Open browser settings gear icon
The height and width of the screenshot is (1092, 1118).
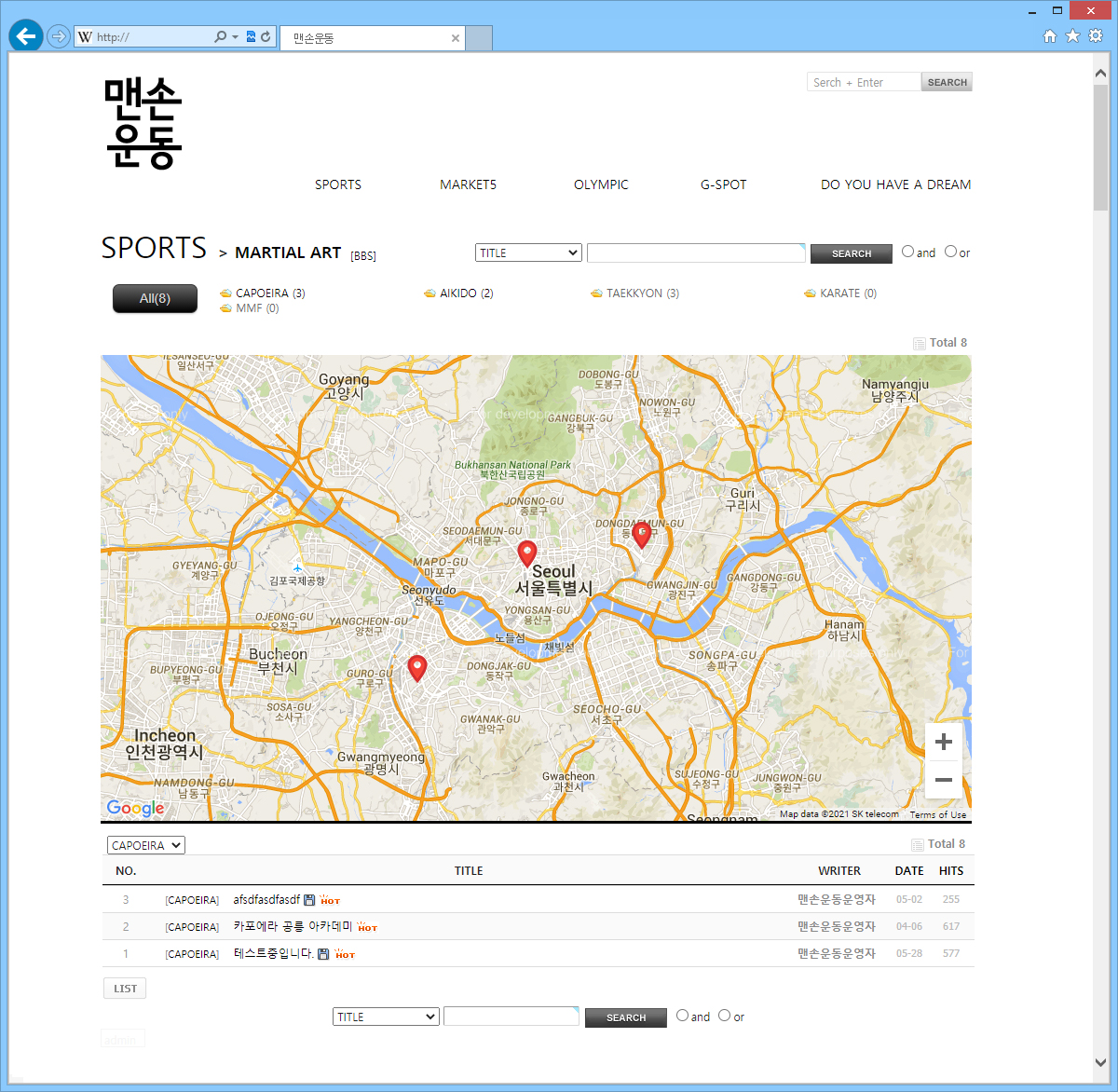pyautogui.click(x=1096, y=36)
